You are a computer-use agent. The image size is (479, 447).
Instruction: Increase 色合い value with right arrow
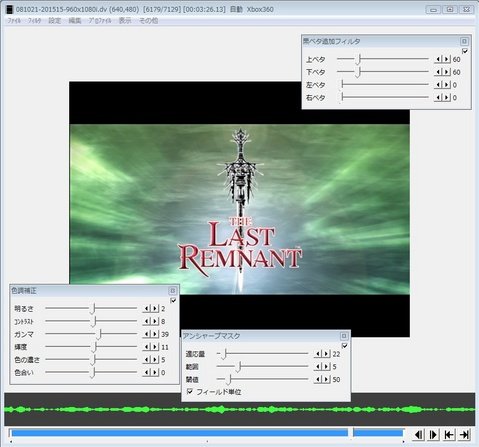click(155, 372)
